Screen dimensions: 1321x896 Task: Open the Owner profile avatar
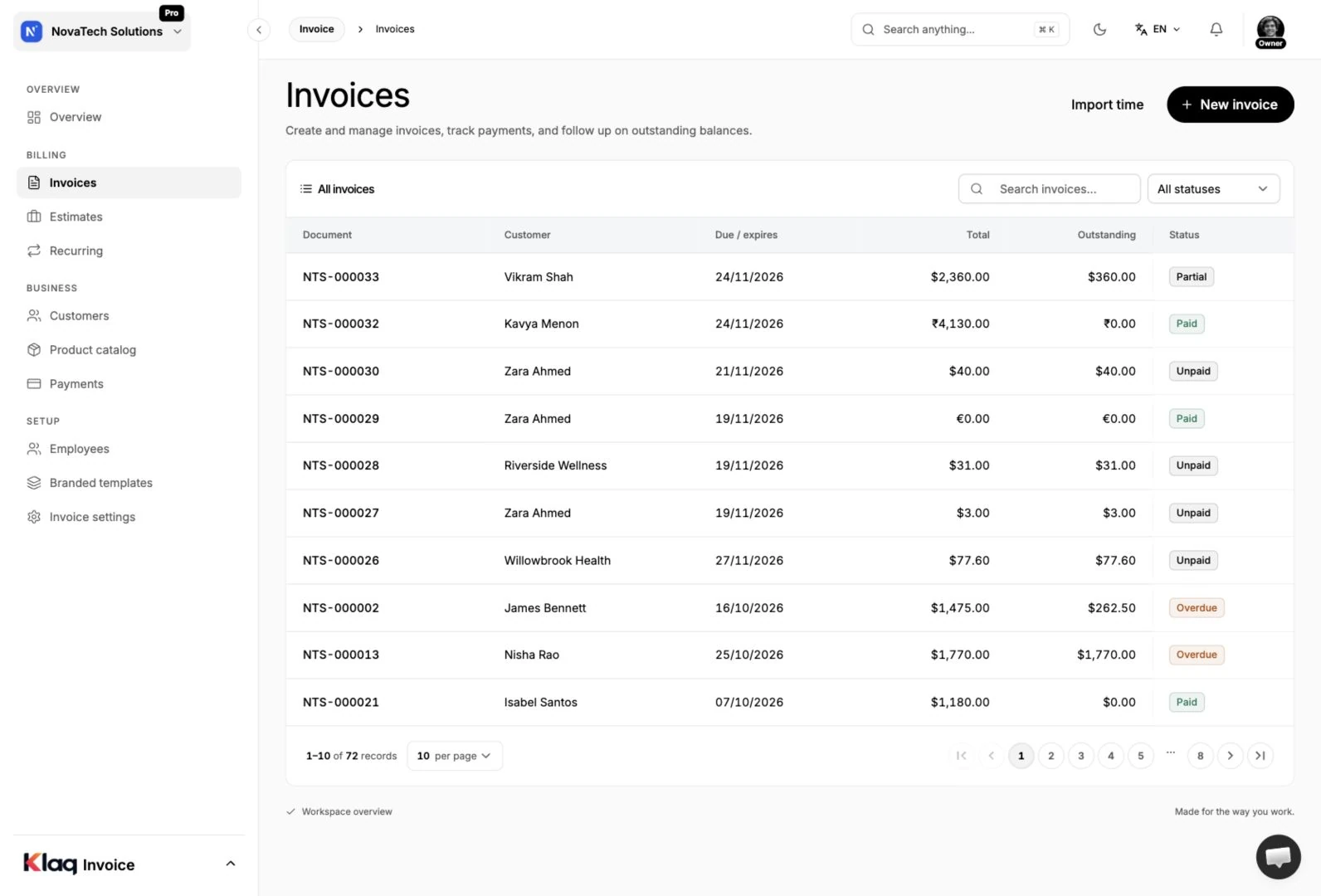tap(1270, 32)
